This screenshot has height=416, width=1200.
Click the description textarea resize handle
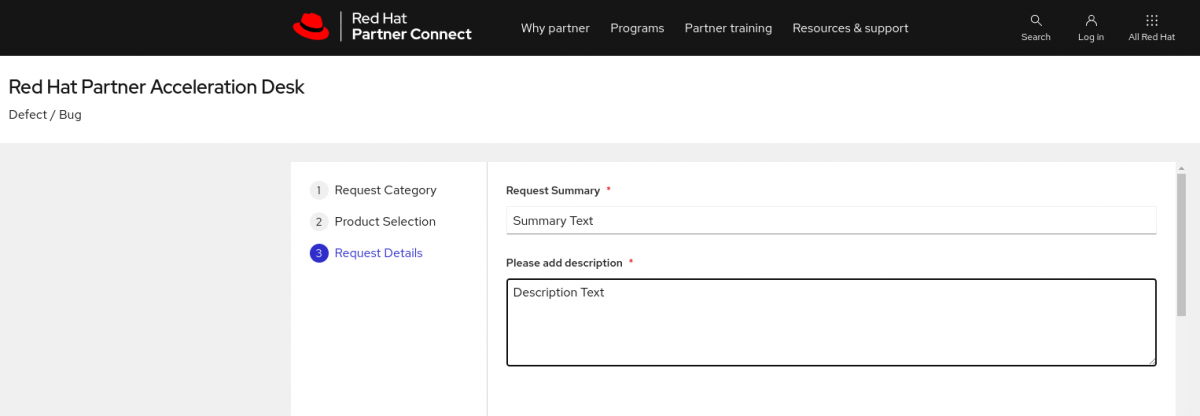click(1151, 360)
